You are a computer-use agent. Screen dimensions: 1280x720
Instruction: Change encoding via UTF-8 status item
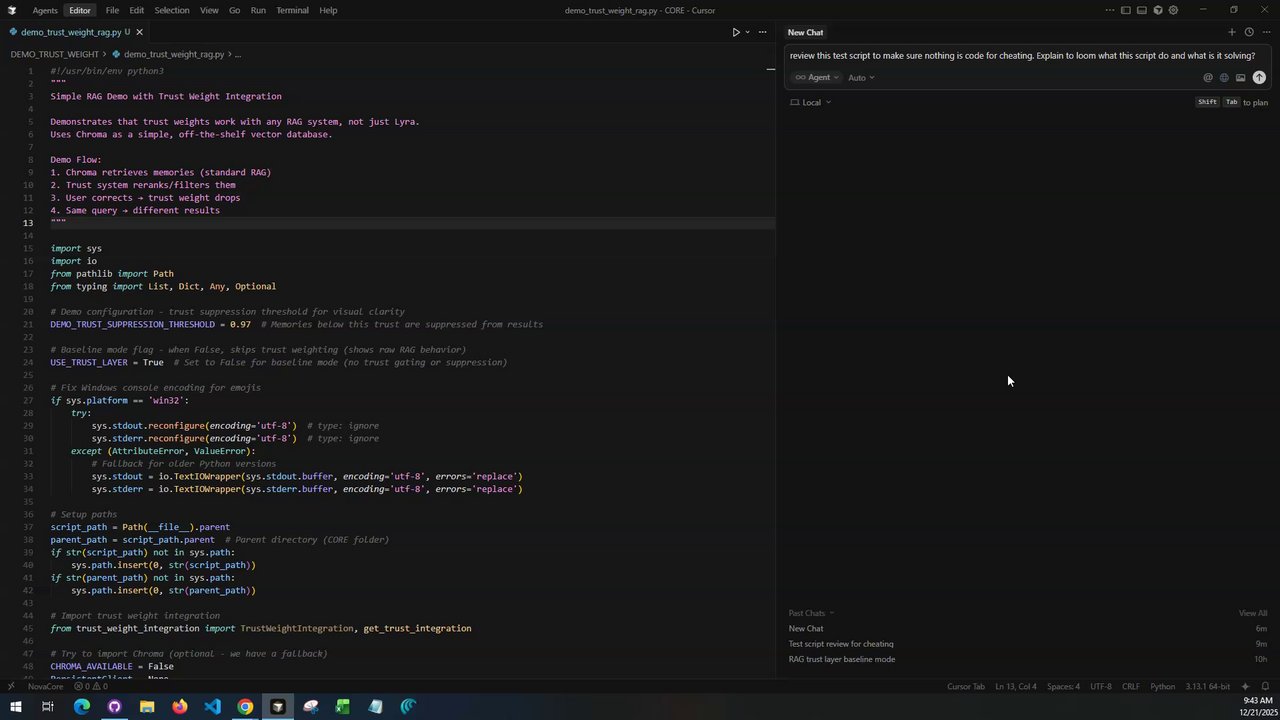coord(1100,686)
